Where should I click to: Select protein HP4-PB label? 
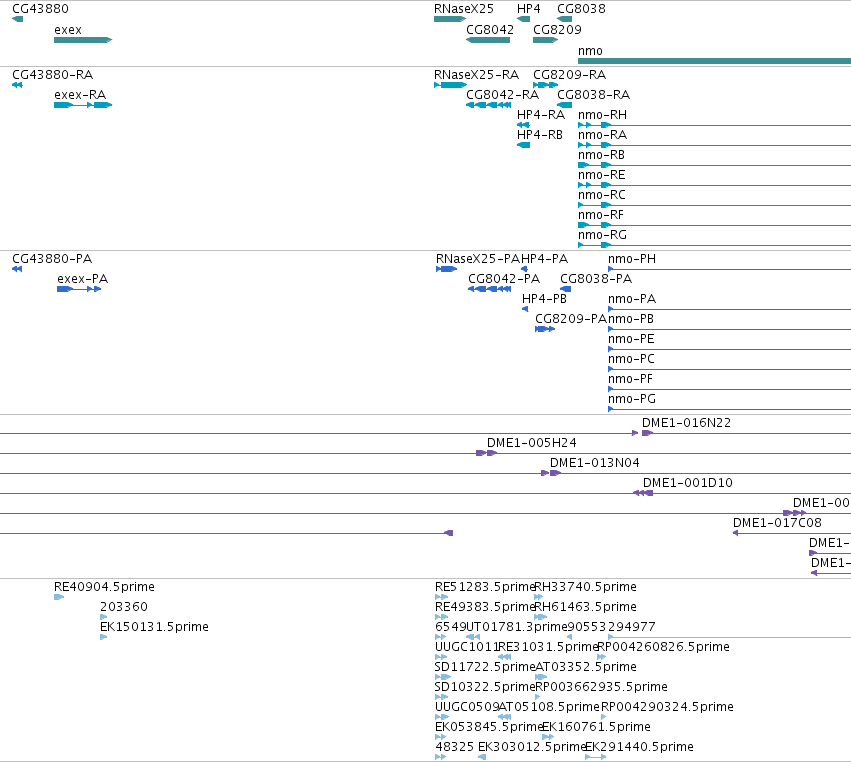pos(544,299)
